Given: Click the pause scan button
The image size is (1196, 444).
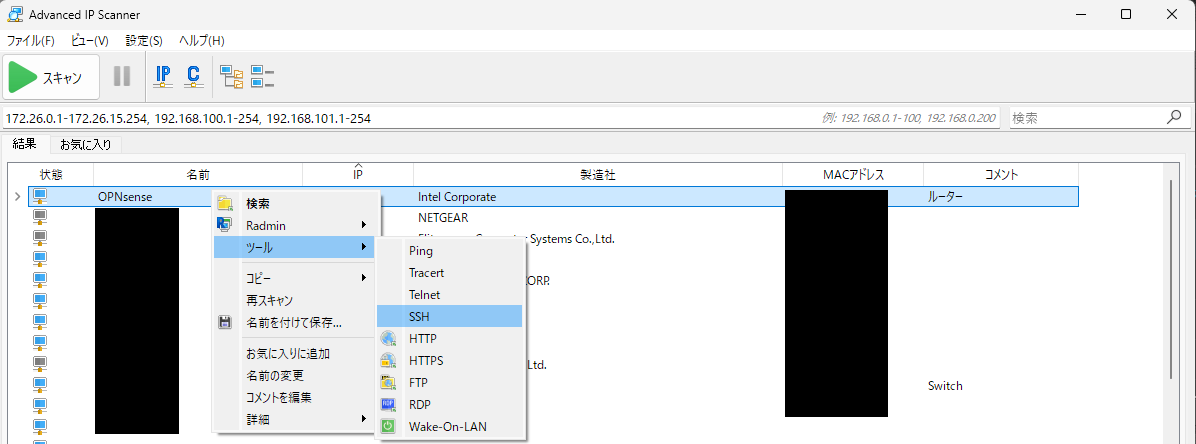Looking at the screenshot, I should [122, 76].
